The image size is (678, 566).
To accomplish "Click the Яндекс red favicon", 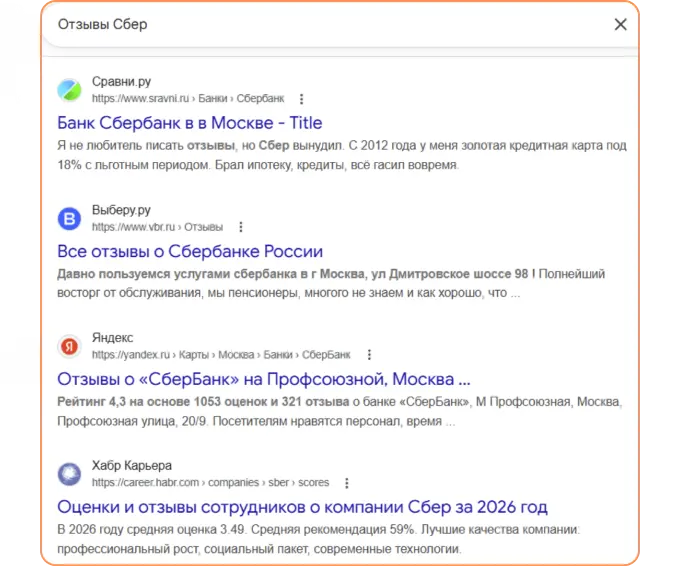I will (69, 346).
